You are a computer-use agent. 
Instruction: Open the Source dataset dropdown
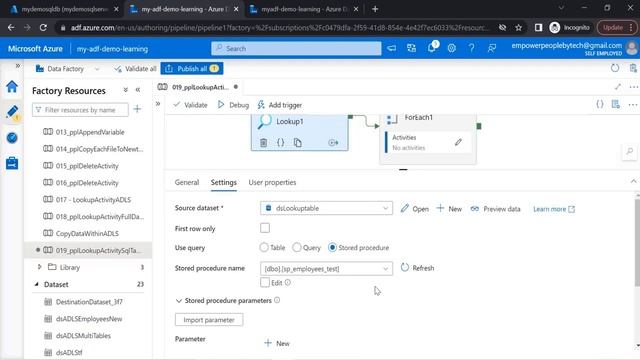click(326, 208)
